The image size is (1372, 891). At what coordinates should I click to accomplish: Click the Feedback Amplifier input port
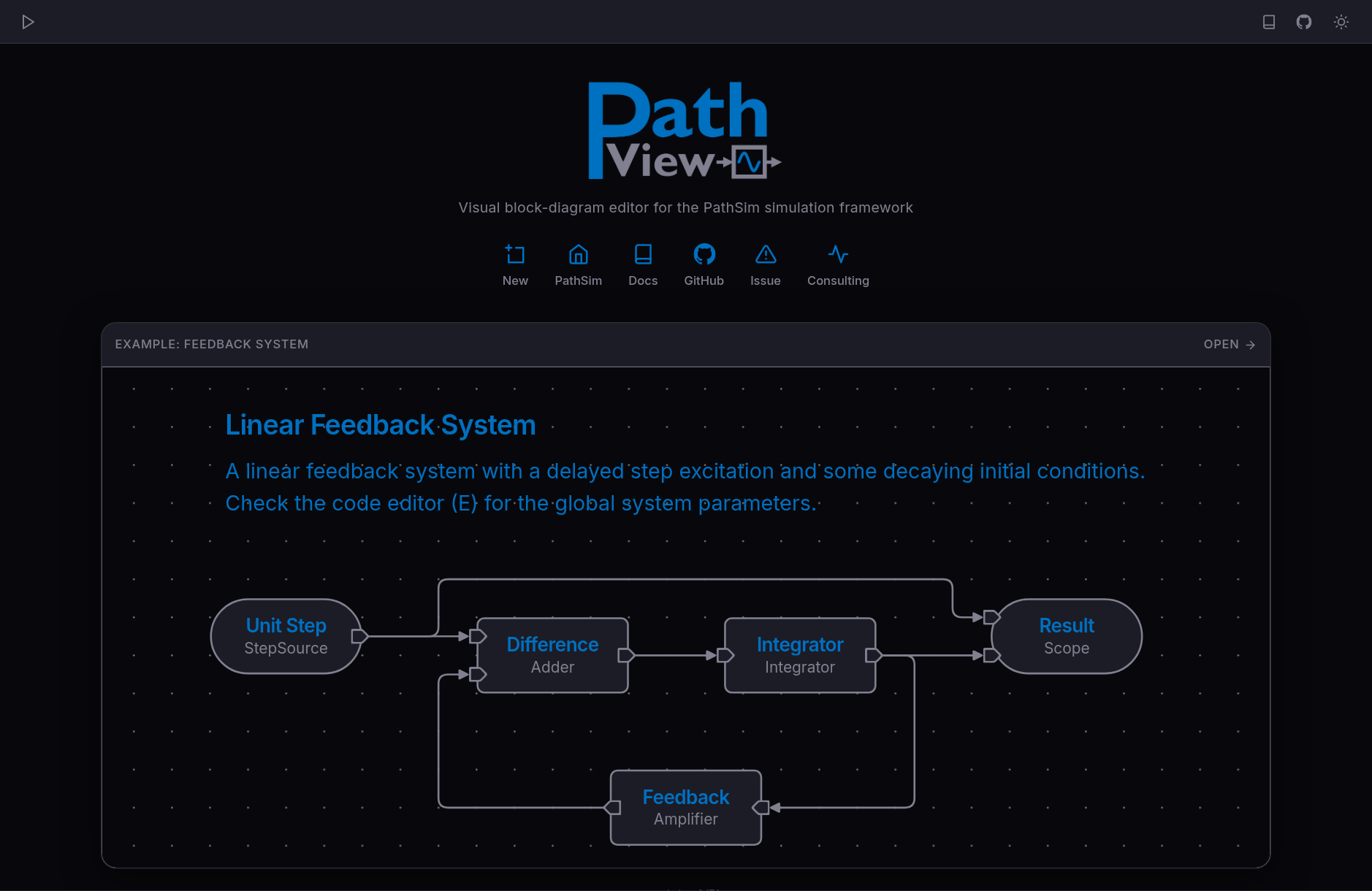point(761,808)
